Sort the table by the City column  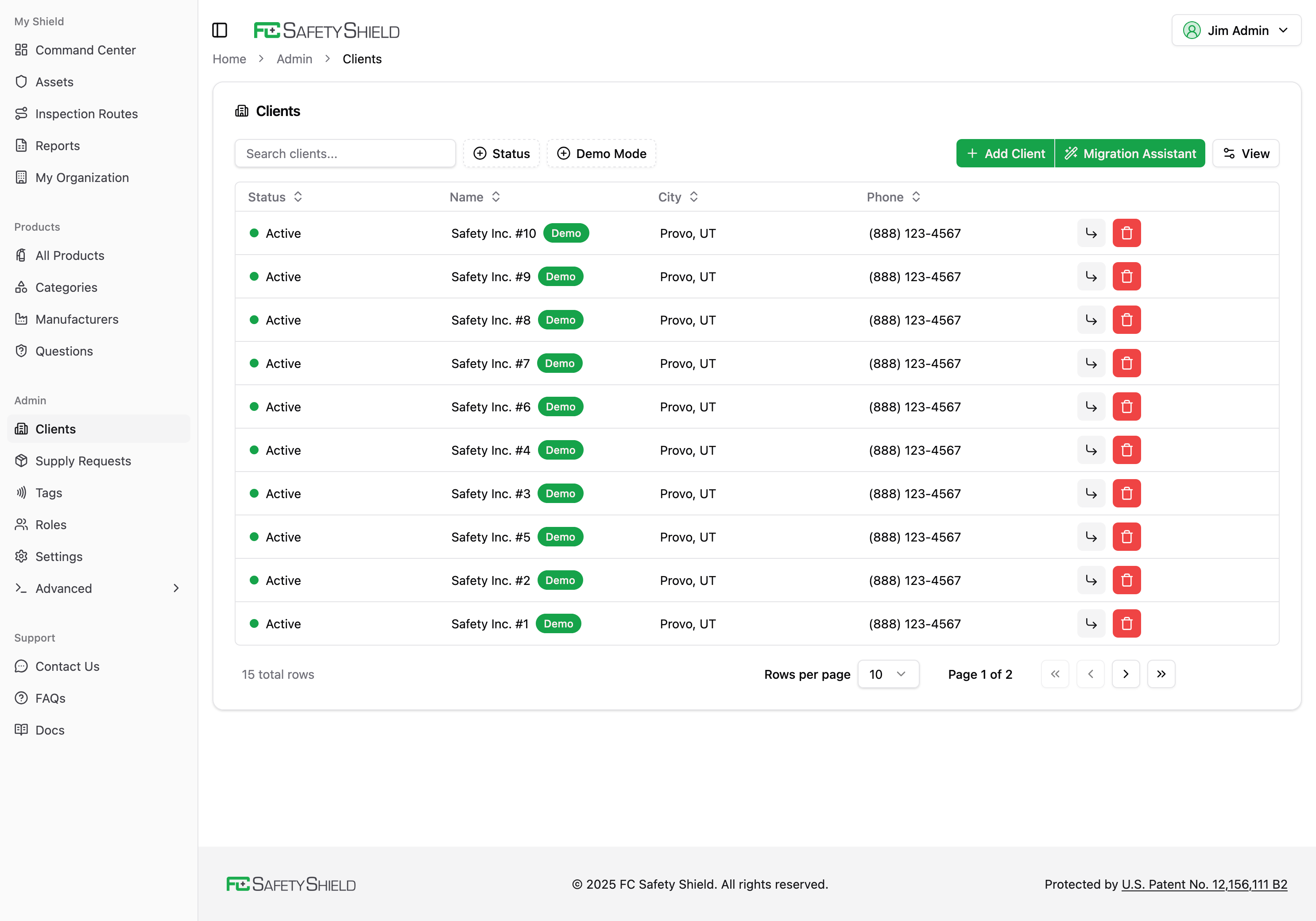tap(677, 197)
